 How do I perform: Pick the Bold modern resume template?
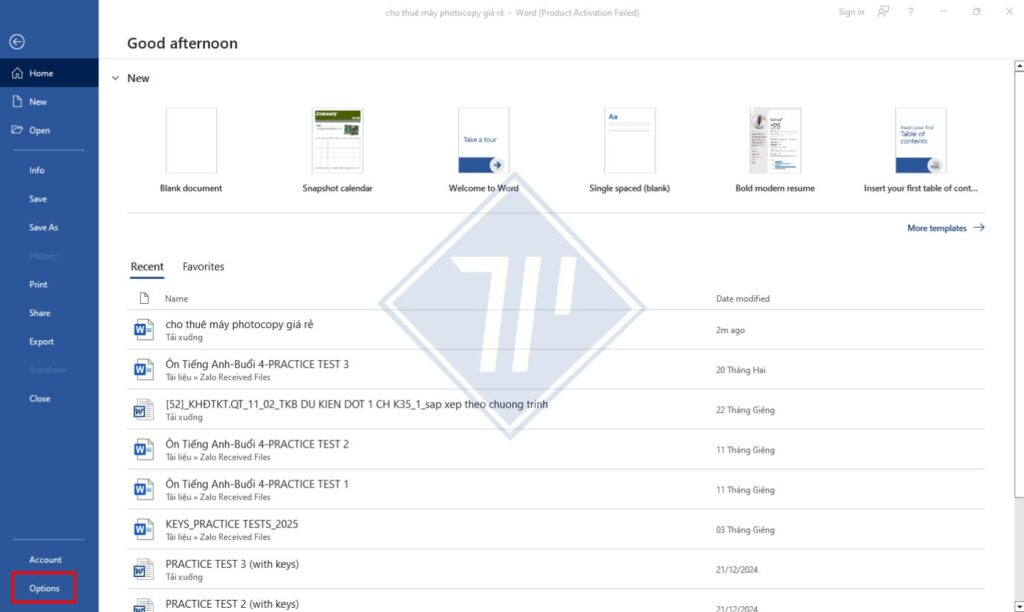point(775,141)
